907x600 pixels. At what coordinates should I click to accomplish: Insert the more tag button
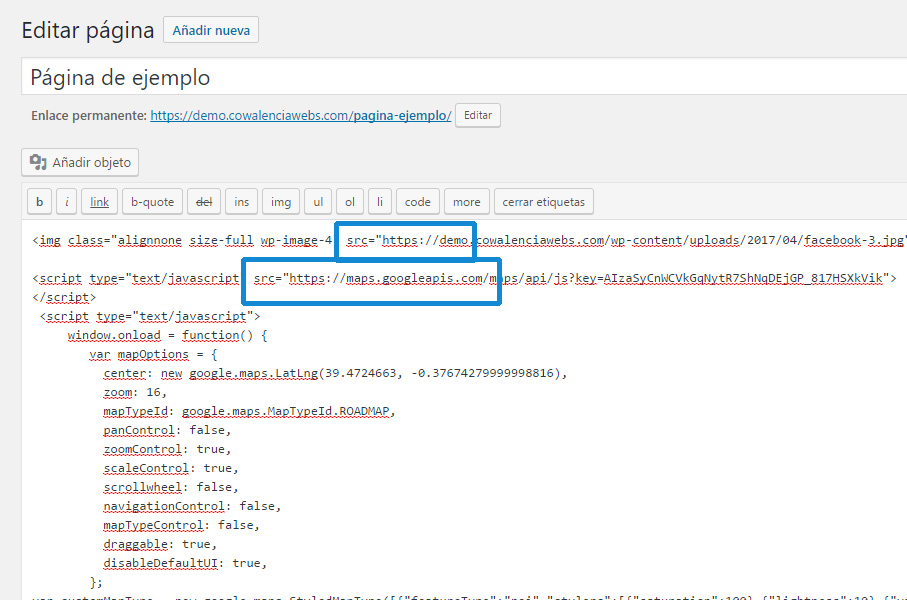[x=466, y=202]
